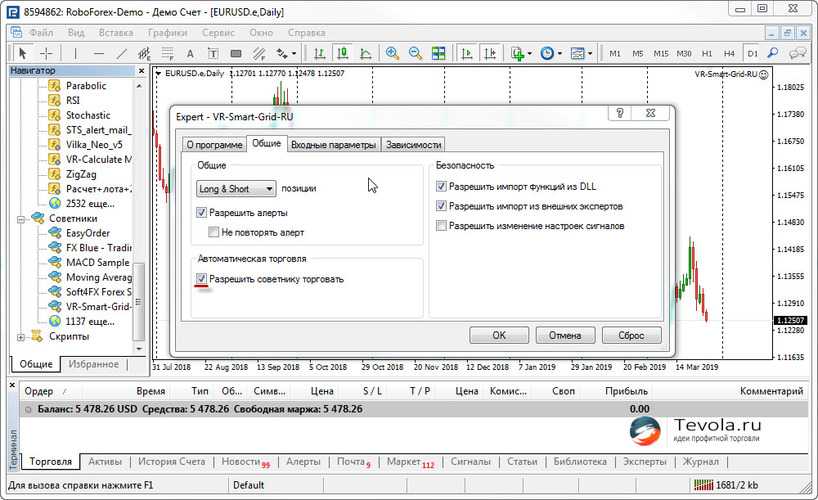Uncheck 'Разрешить советнику торговать' checkbox
The width and height of the screenshot is (818, 500).
coord(203,279)
